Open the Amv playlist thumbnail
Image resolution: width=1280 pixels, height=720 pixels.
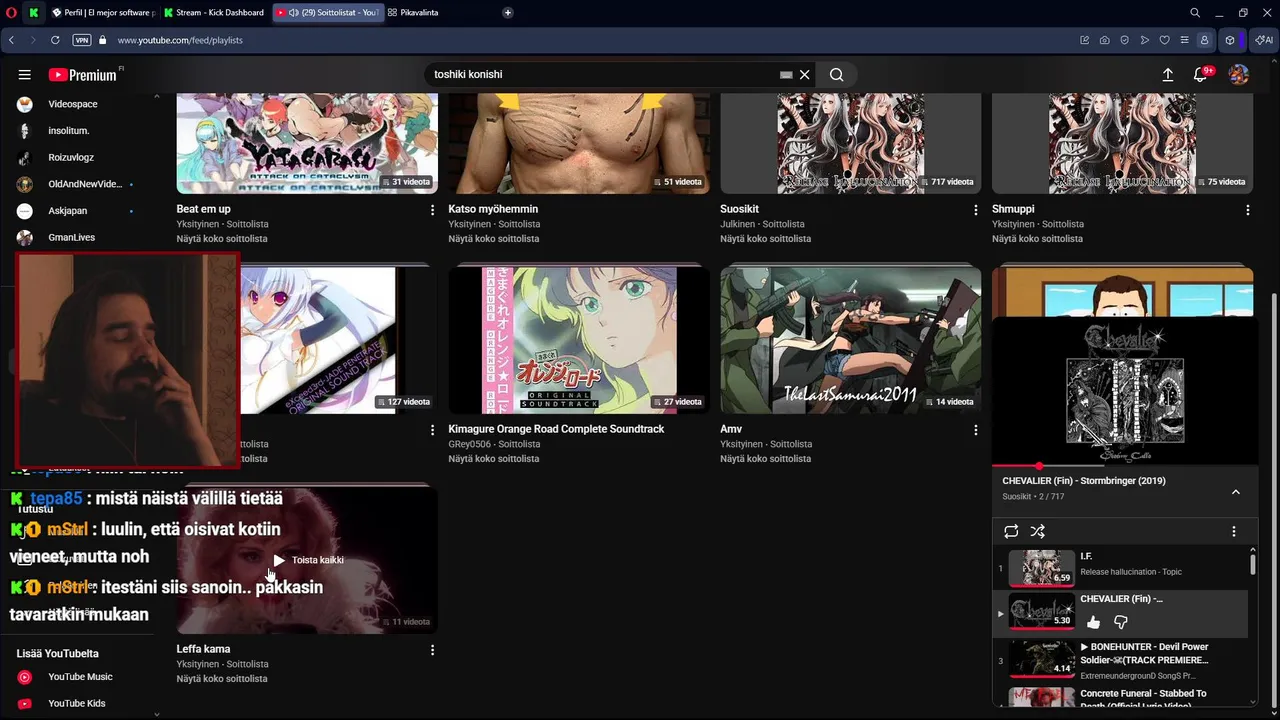pyautogui.click(x=851, y=340)
